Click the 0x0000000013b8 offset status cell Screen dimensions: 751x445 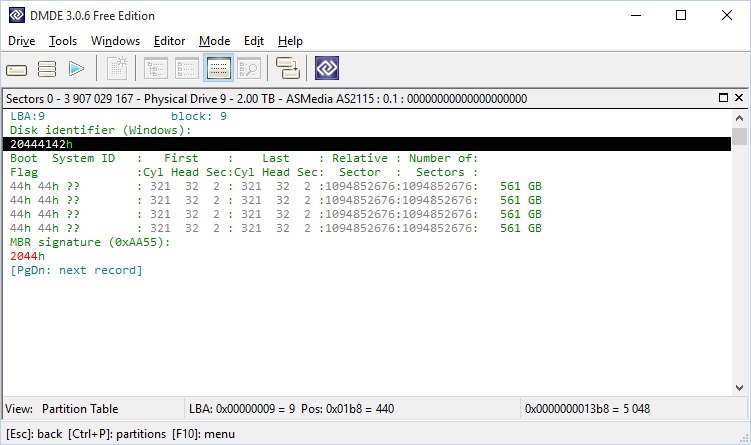tap(633, 409)
